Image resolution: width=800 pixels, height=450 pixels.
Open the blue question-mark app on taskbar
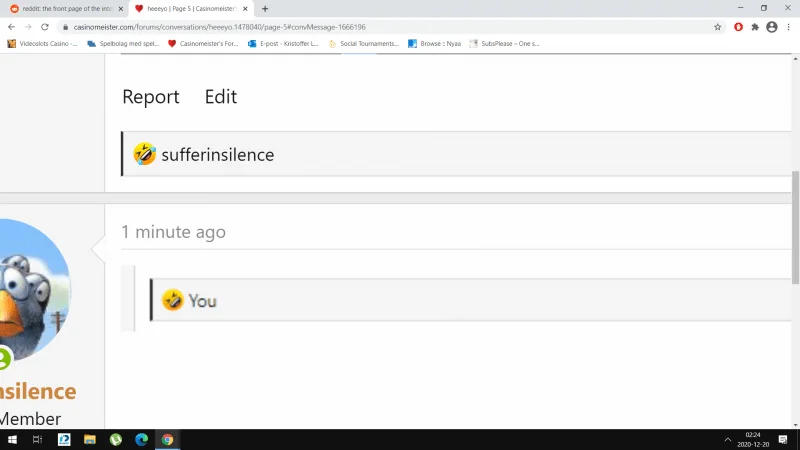(x=64, y=439)
